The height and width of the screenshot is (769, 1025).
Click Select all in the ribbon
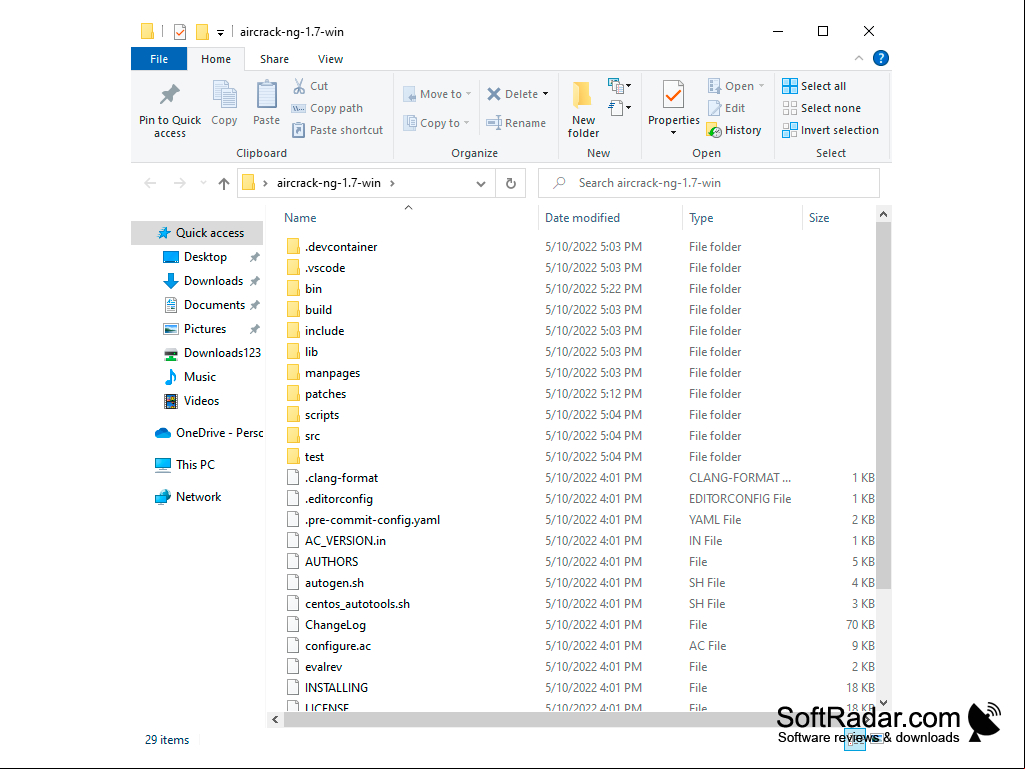[815, 86]
